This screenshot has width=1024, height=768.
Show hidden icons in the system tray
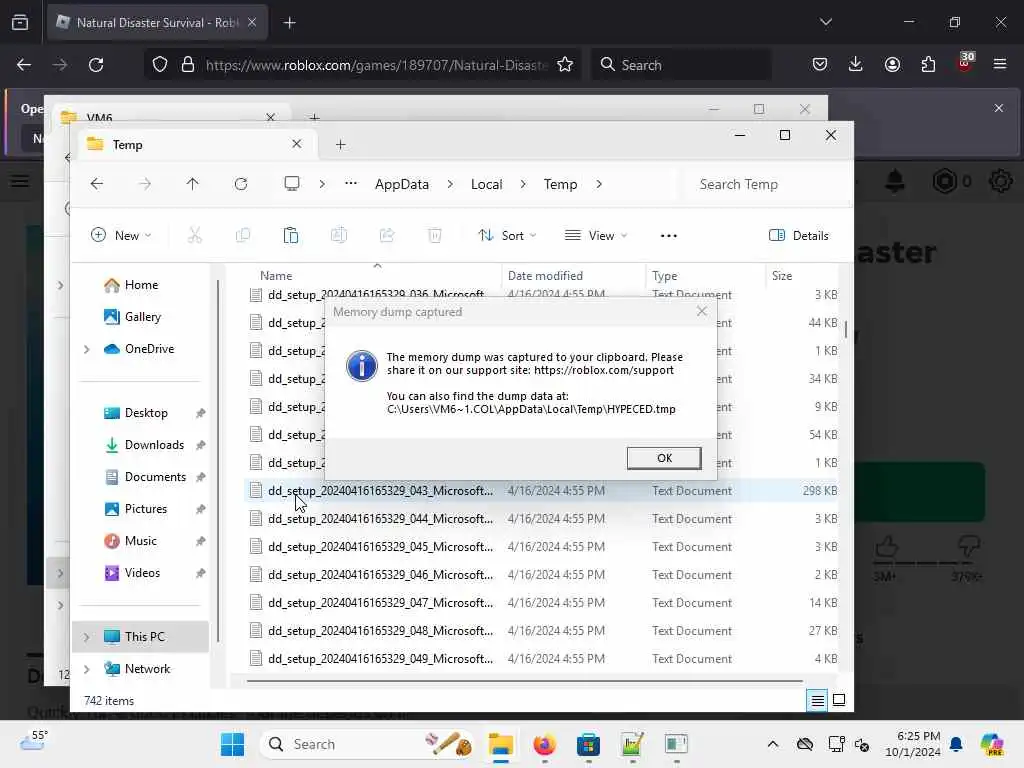click(x=773, y=744)
